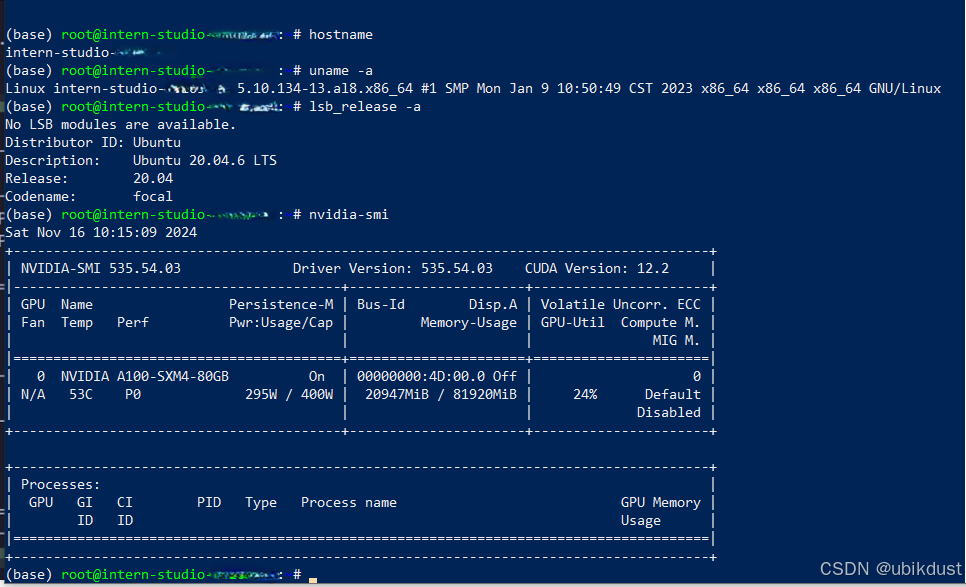Click 'Distributor ID: Ubuntu' line
966x587 pixels.
pyautogui.click(x=93, y=142)
